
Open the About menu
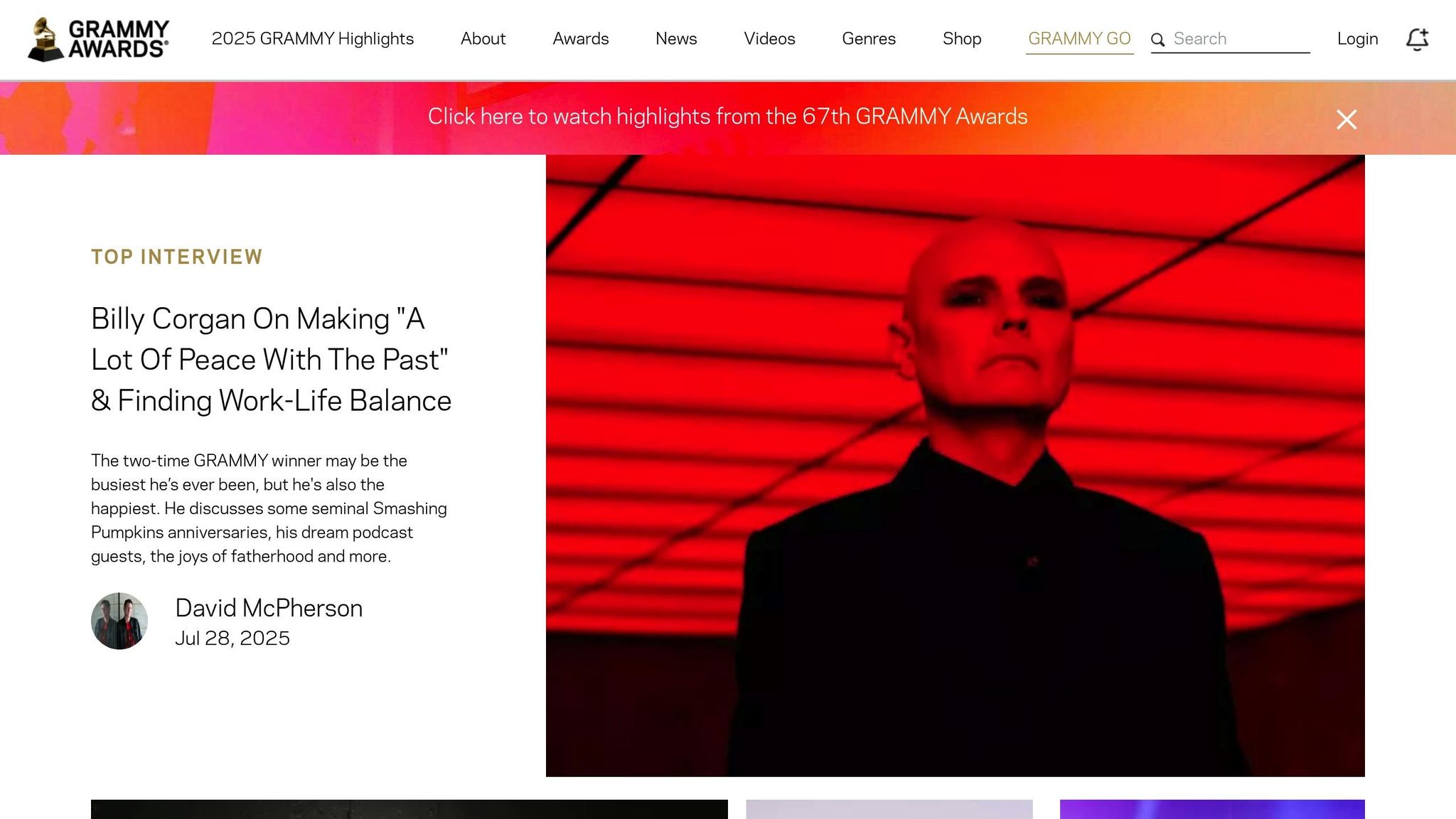coord(483,38)
